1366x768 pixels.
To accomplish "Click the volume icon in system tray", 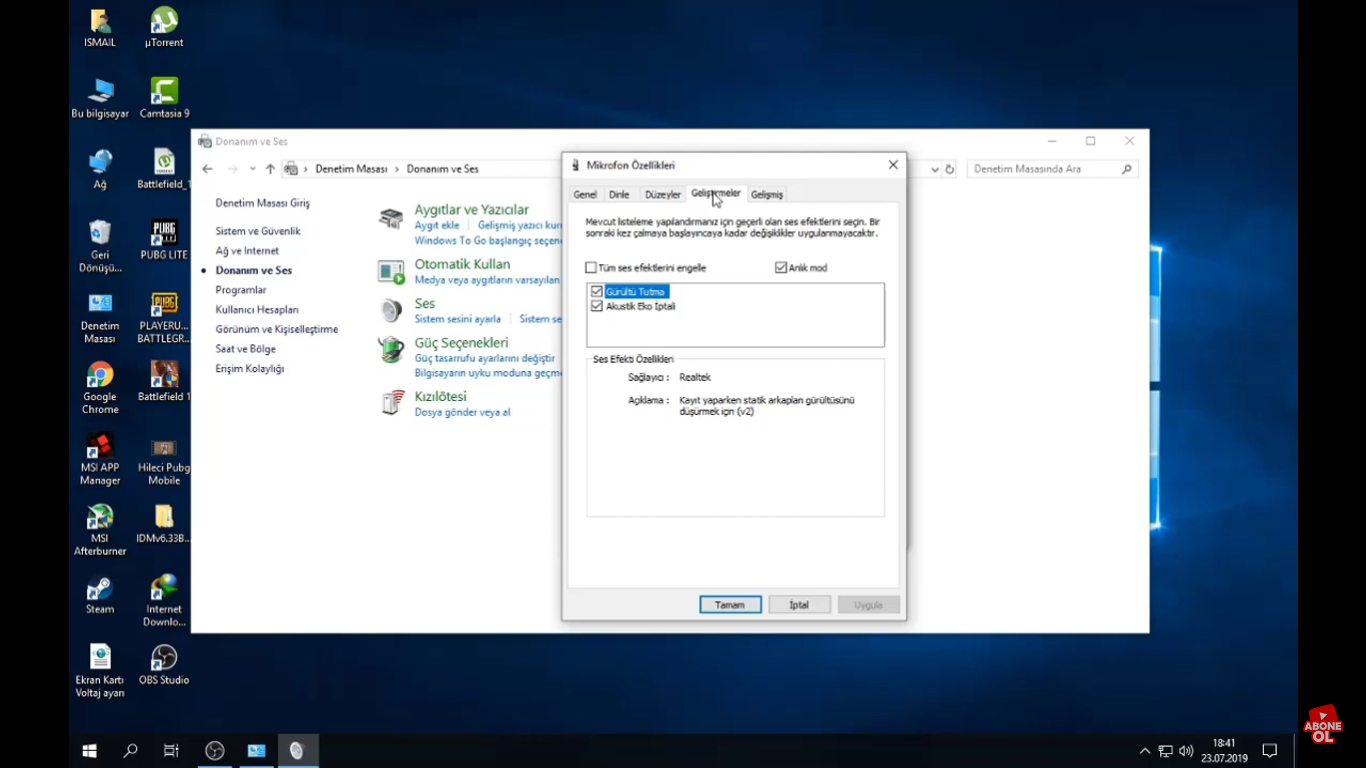I will coord(1186,751).
